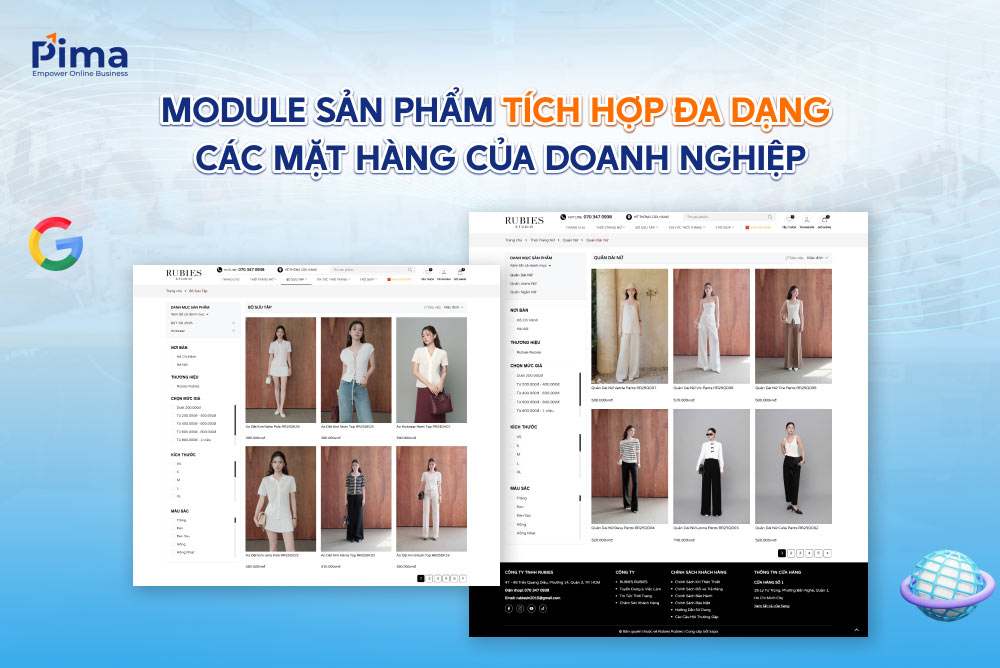This screenshot has width=1000, height=668.
Task: Collapse the Xem tất cả danh mục list
Action: coord(530,265)
